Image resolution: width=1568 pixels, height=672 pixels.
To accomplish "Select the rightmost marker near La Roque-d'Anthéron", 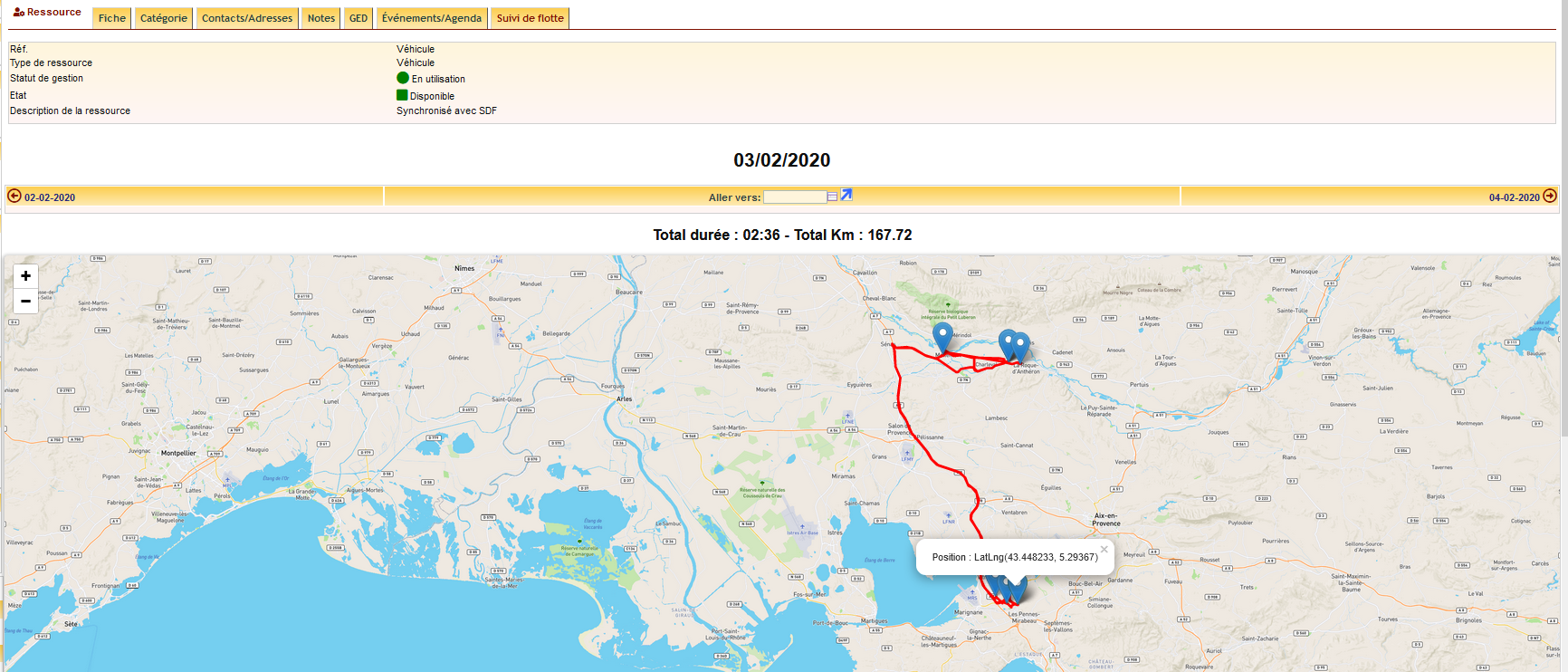I will point(1020,348).
